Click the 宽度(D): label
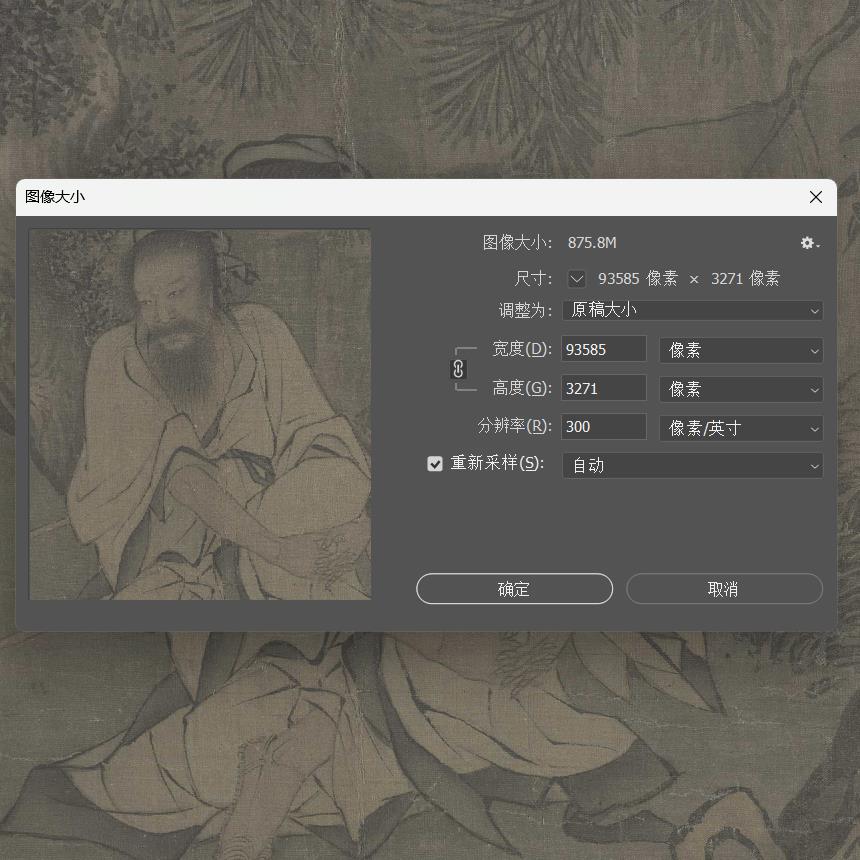This screenshot has width=860, height=860. click(522, 349)
